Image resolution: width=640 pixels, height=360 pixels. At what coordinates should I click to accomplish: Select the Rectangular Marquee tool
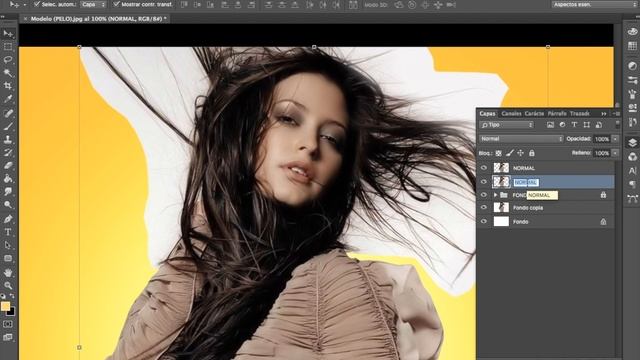pos(8,47)
